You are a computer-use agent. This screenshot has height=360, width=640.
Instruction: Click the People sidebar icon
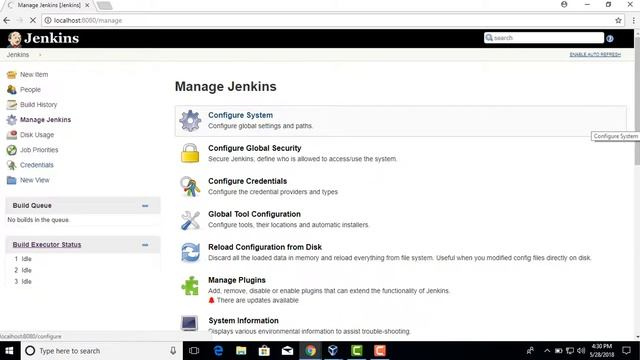click(11, 89)
